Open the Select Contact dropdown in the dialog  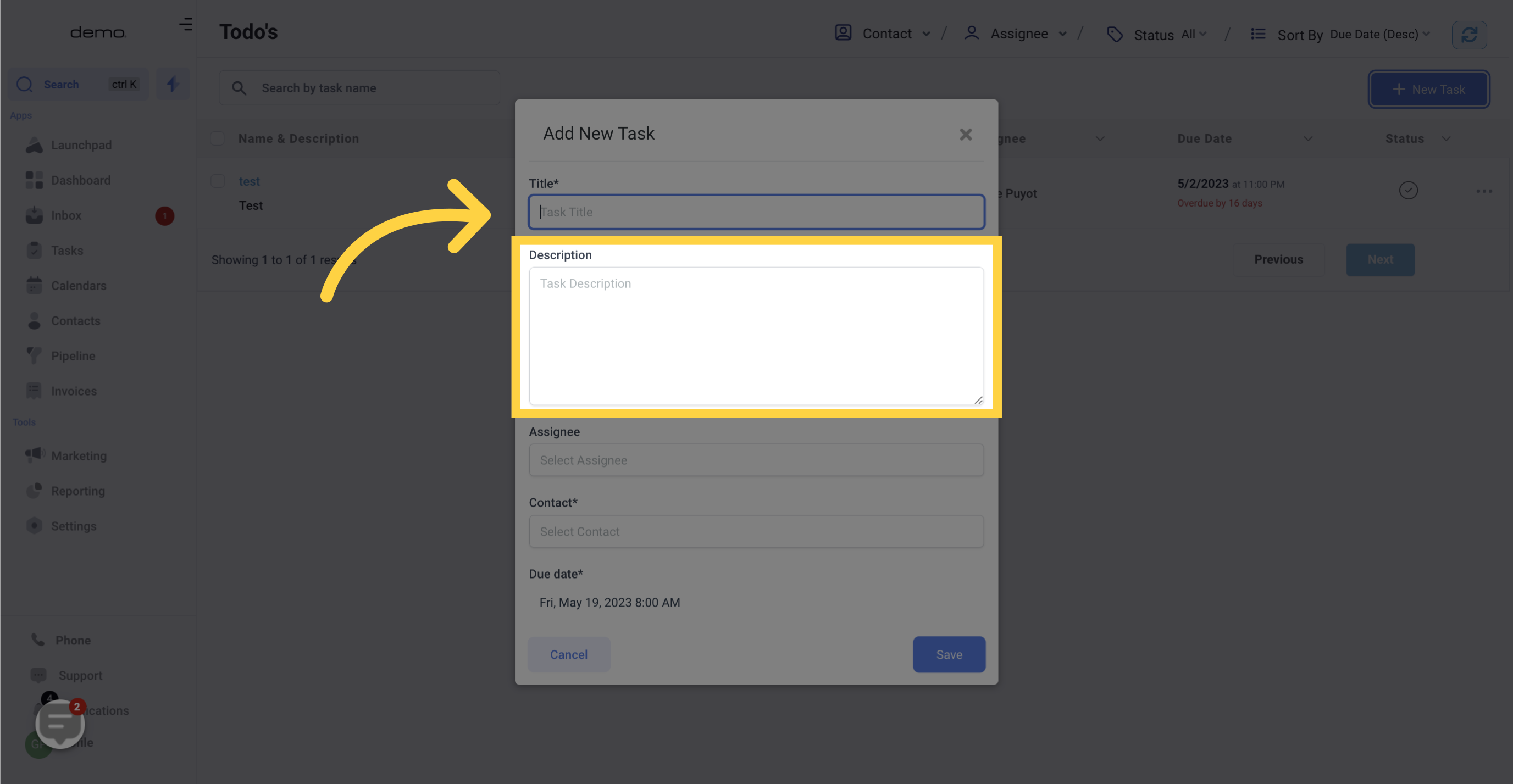(756, 531)
